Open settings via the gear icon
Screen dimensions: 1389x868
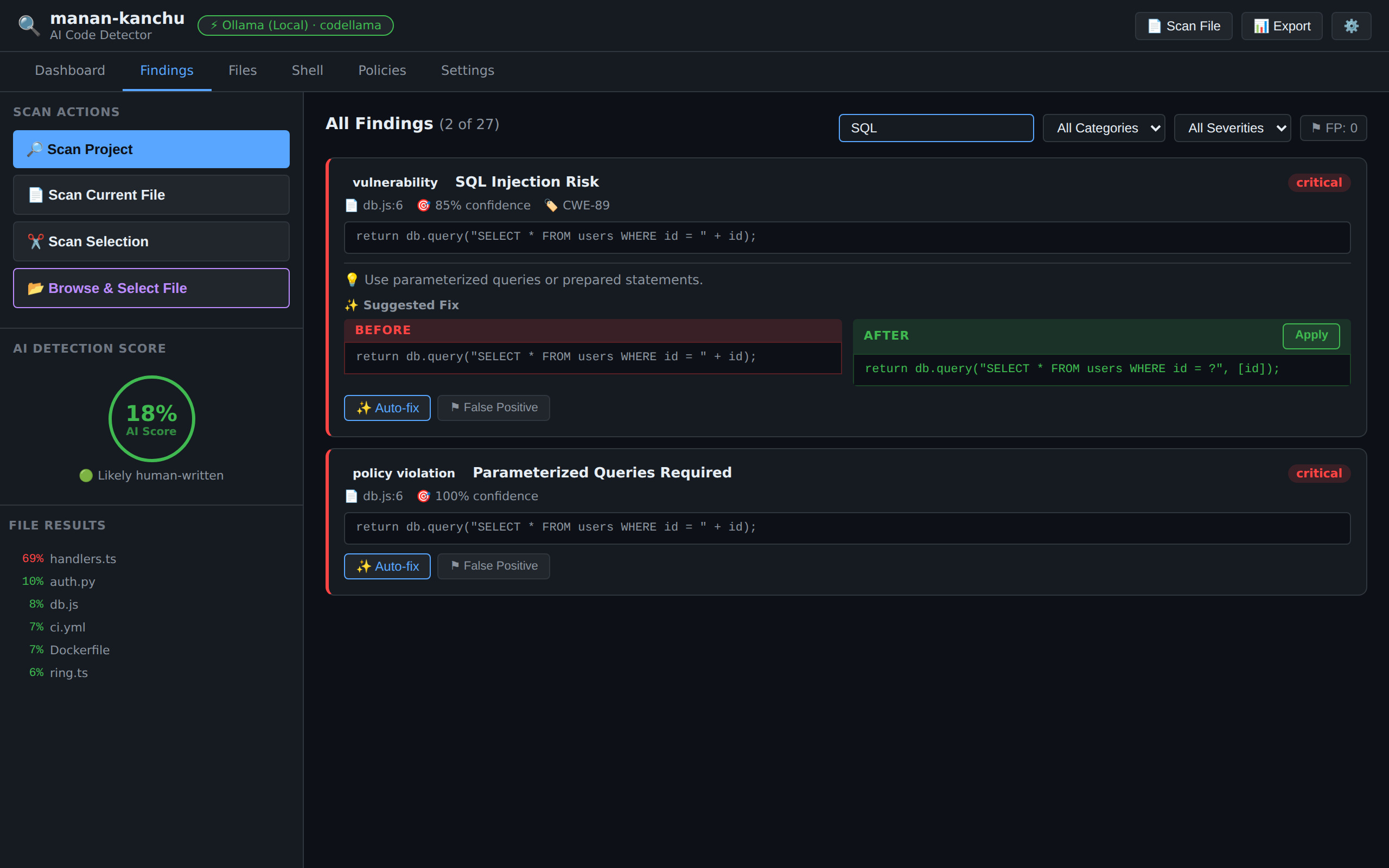pos(1351,26)
